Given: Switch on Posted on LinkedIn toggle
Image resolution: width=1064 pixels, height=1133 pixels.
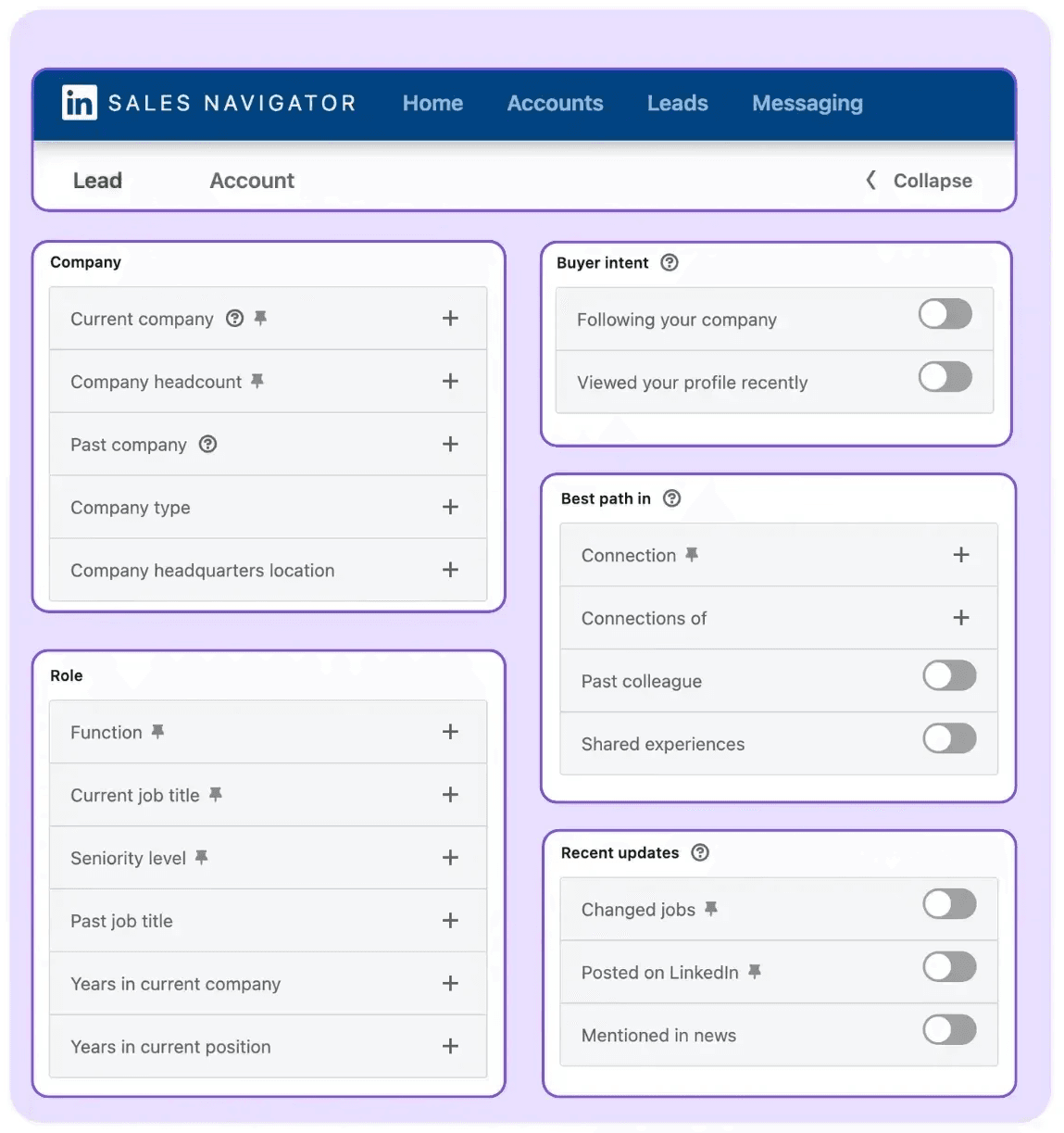Looking at the screenshot, I should 949,967.
